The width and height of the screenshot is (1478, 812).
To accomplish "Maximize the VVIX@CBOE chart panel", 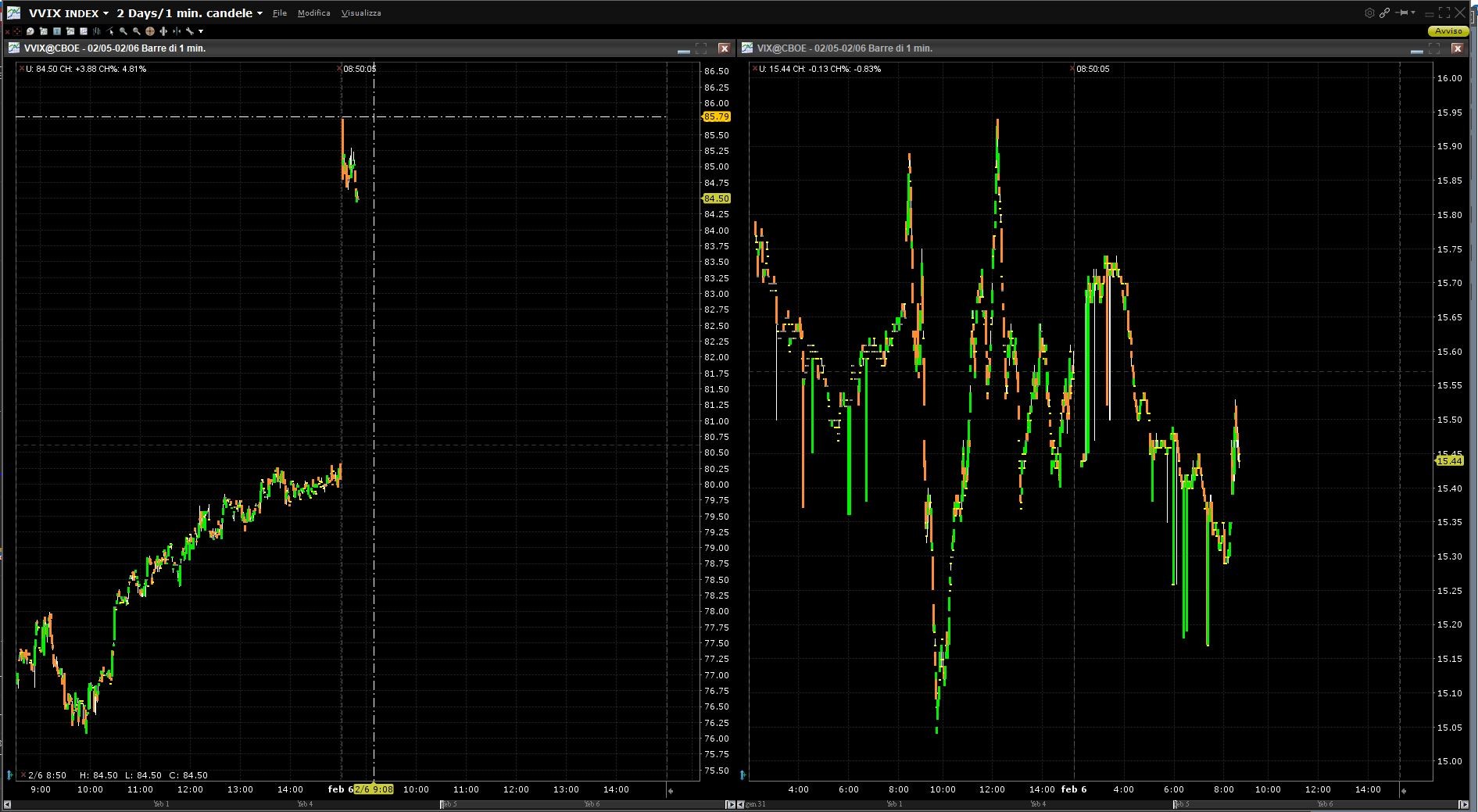I will pyautogui.click(x=701, y=48).
